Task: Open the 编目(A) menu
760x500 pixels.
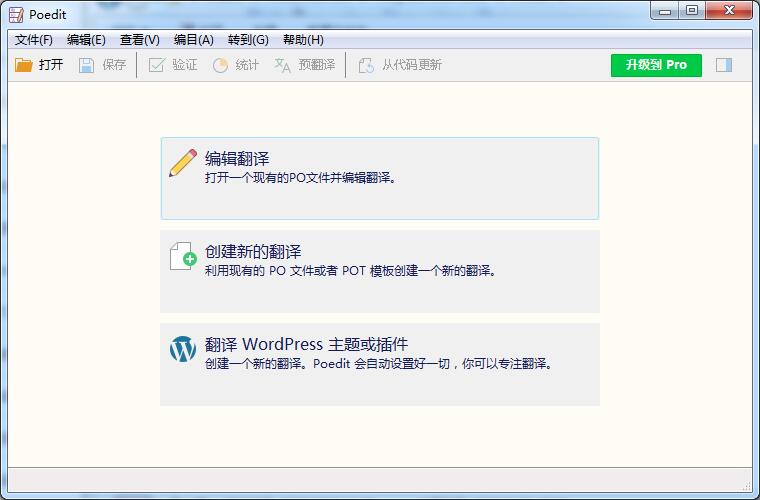Action: [193, 40]
